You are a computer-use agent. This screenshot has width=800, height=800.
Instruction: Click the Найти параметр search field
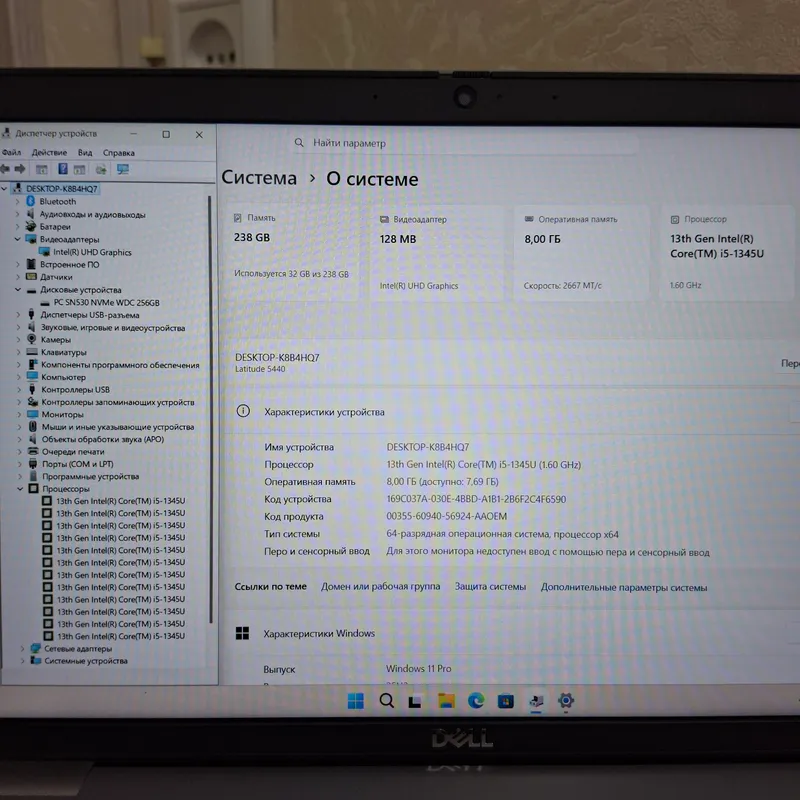[464, 143]
